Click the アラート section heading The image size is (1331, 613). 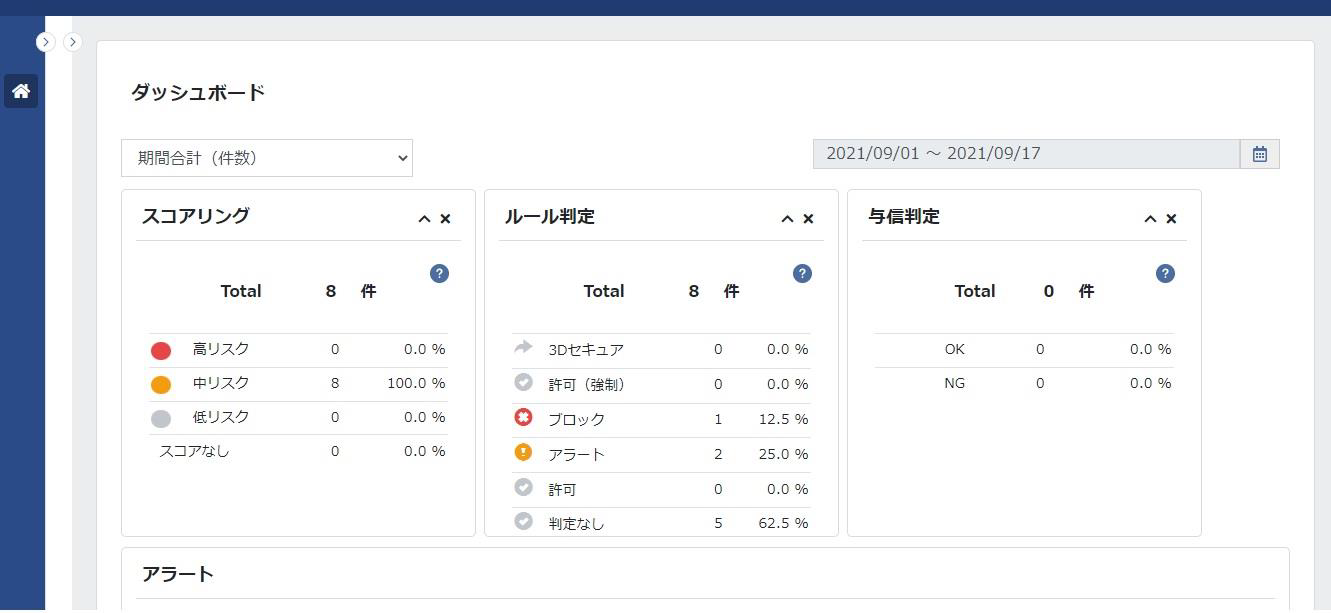(178, 574)
